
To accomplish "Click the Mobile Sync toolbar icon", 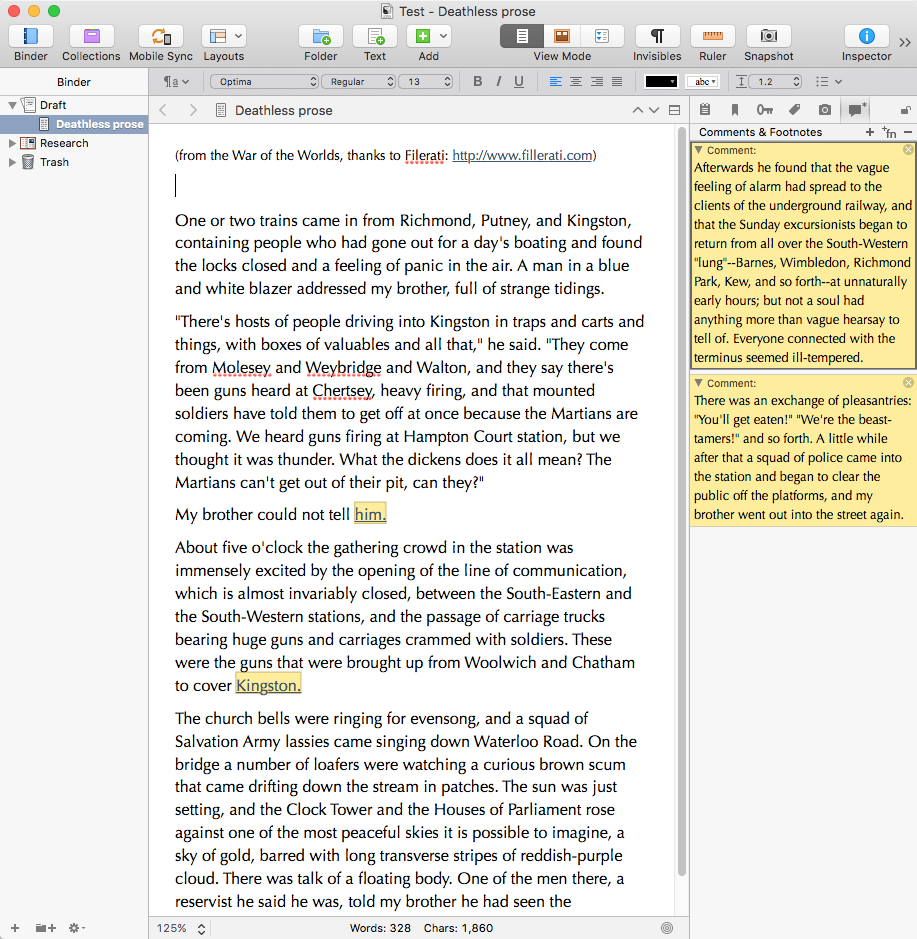I will [x=161, y=37].
